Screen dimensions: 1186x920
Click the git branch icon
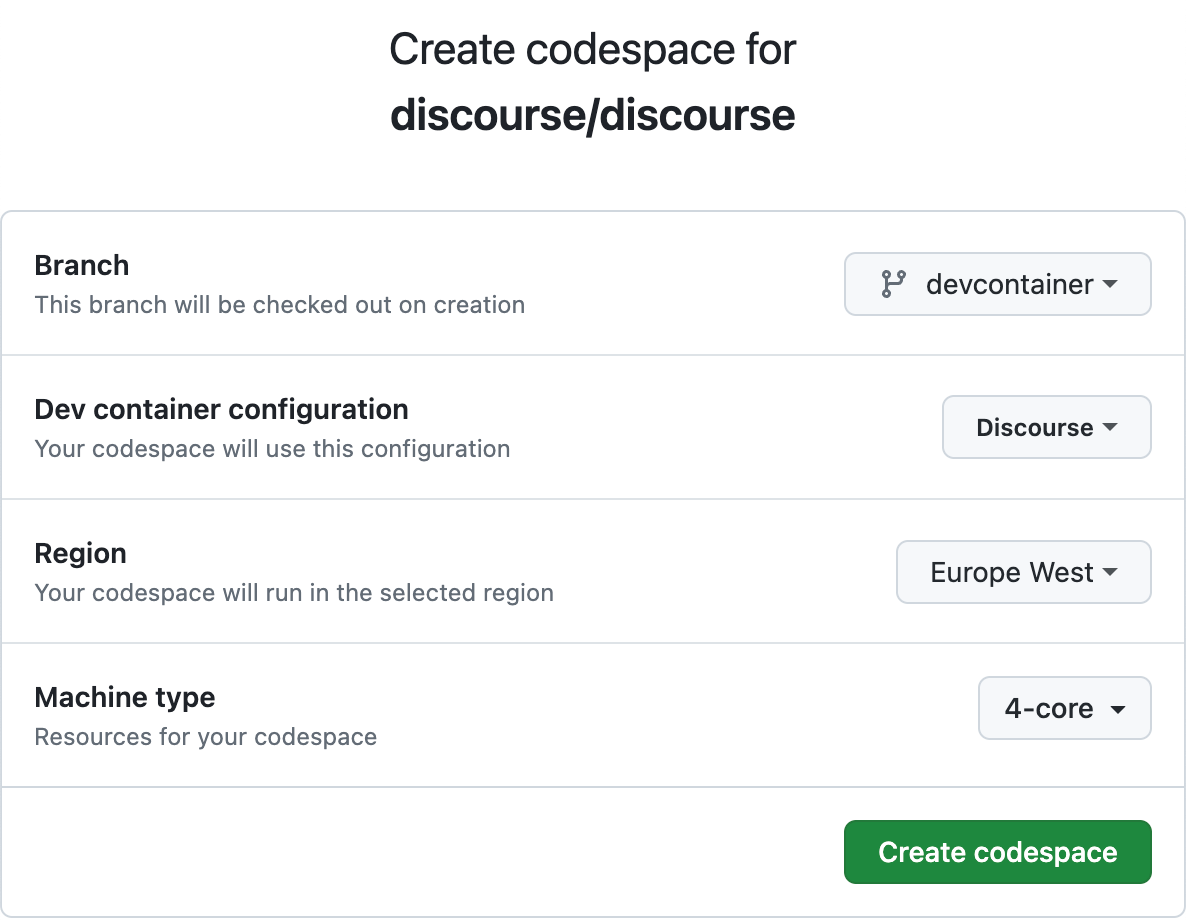click(x=893, y=284)
